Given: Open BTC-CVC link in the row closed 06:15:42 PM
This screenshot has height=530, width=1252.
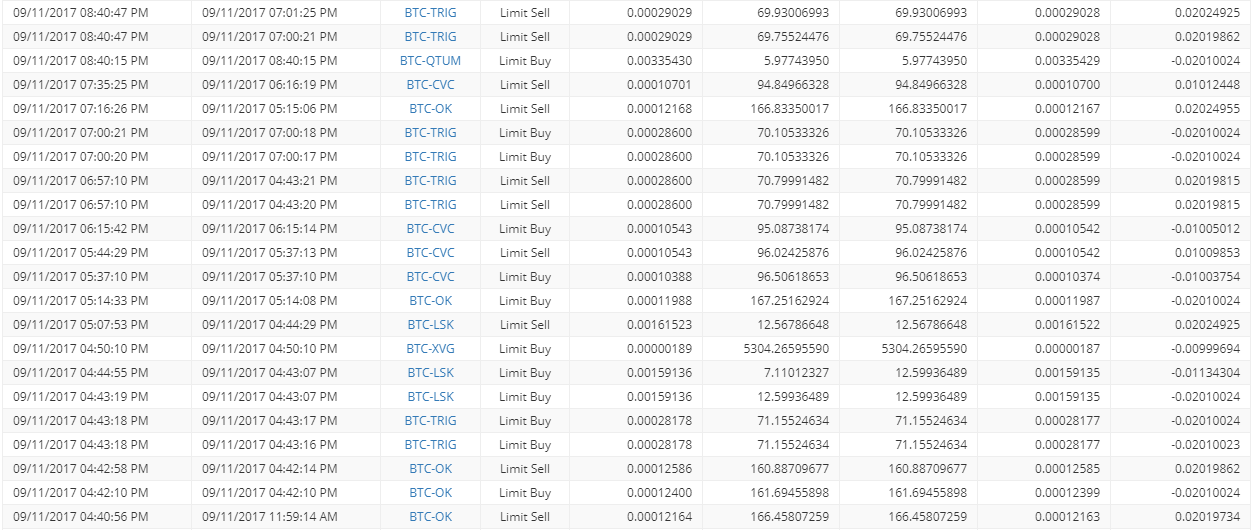Looking at the screenshot, I should click(x=430, y=229).
